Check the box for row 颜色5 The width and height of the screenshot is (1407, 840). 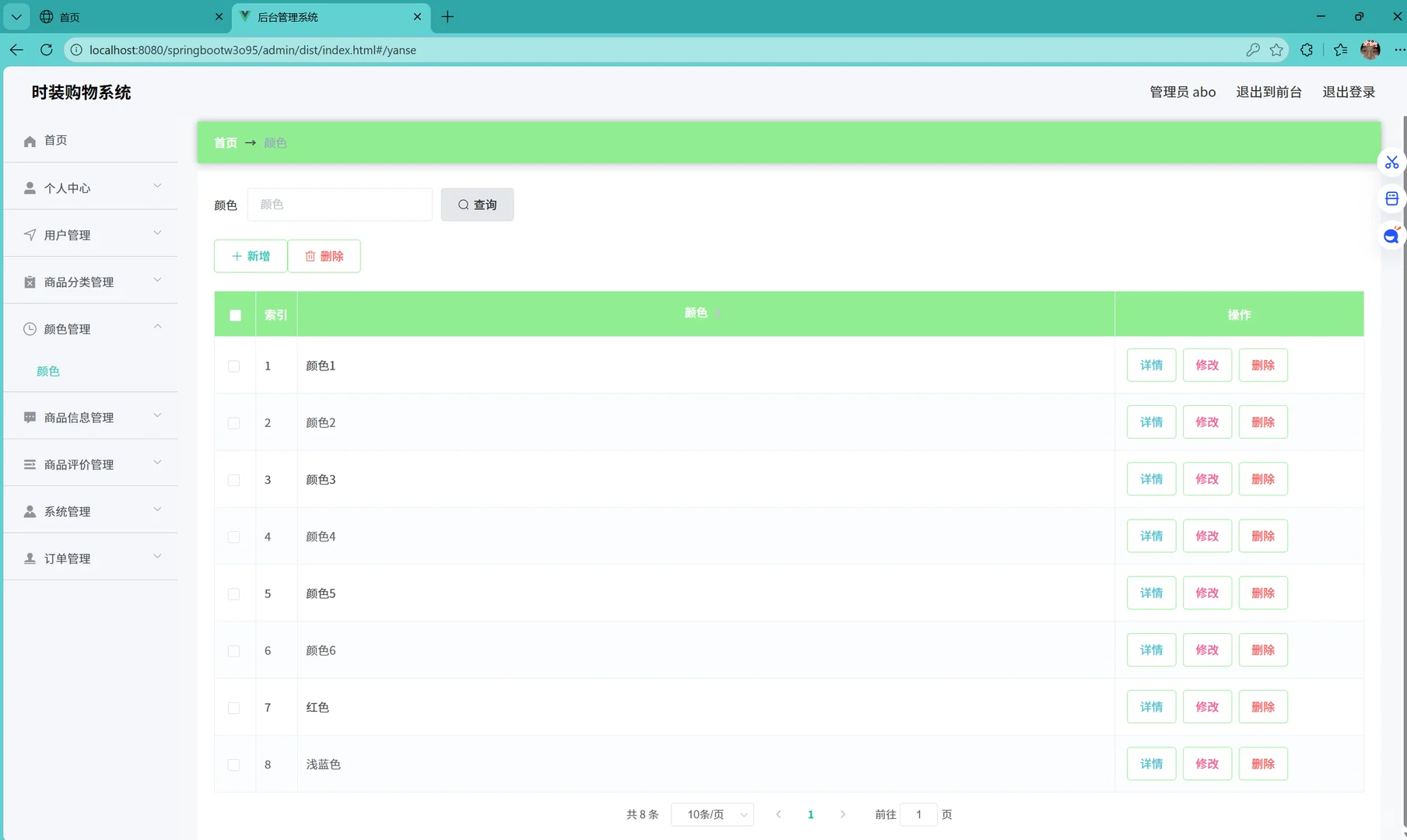[x=233, y=594]
